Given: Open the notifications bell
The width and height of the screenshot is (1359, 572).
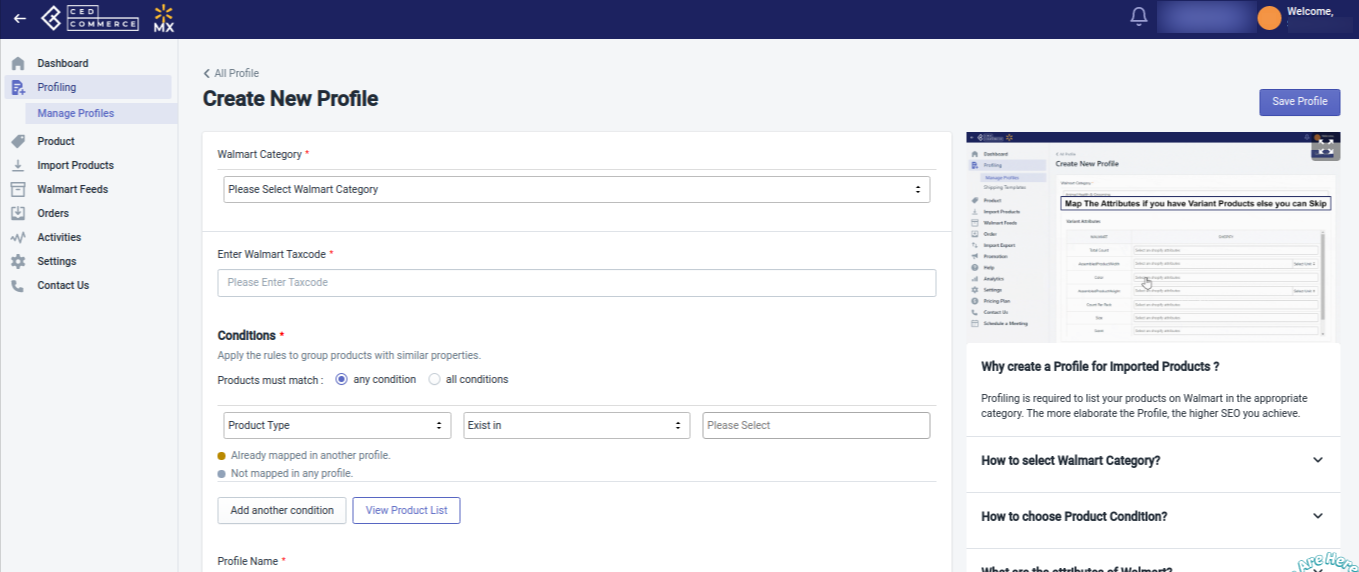Looking at the screenshot, I should tap(1138, 17).
